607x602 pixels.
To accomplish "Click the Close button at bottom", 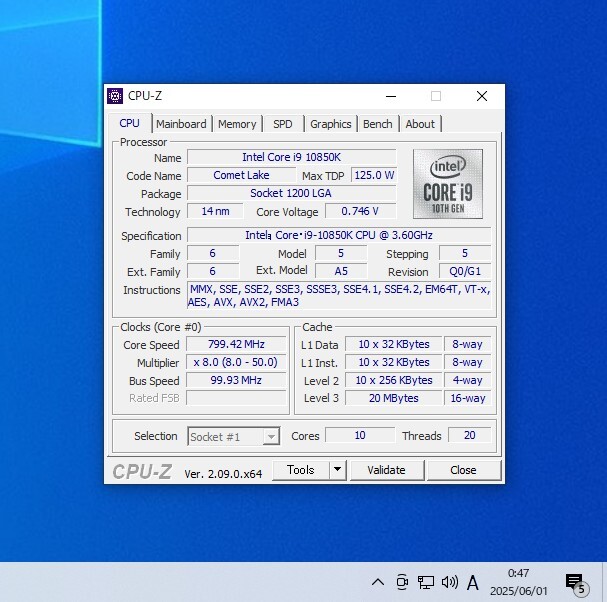I will pos(463,470).
